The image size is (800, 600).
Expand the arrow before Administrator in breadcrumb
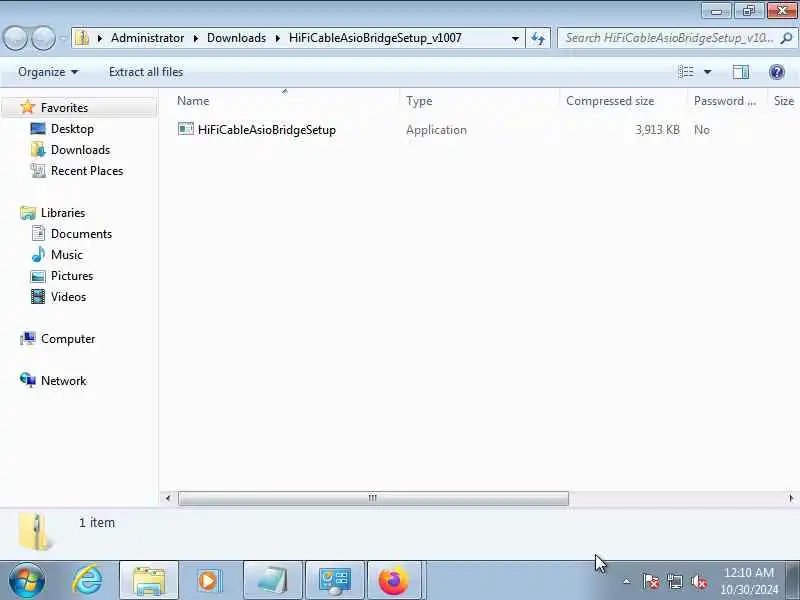point(100,38)
